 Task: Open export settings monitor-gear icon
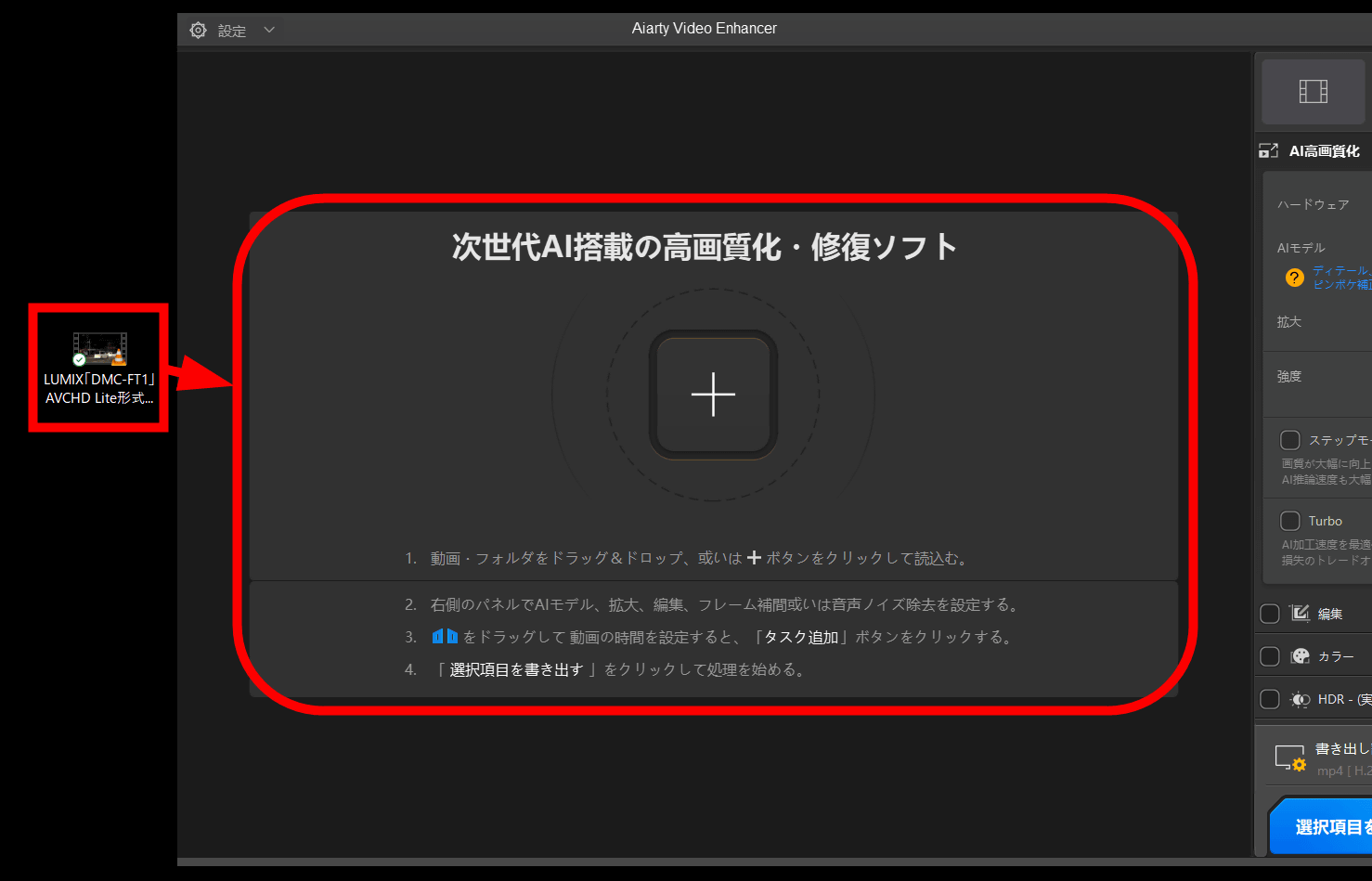[x=1289, y=758]
